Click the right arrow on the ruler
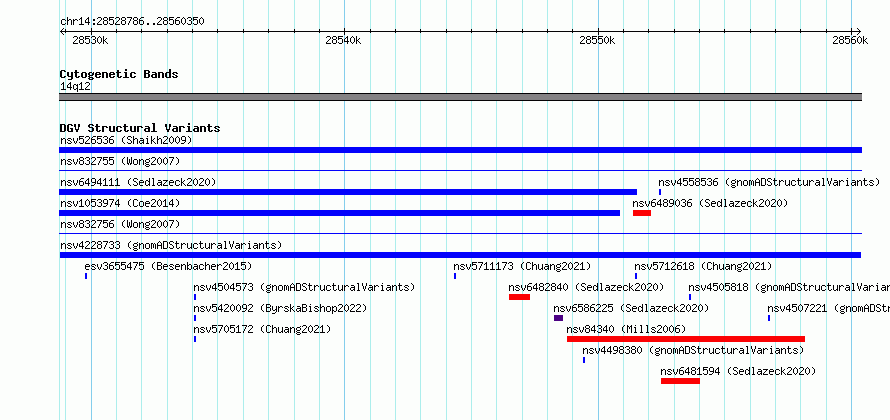This screenshot has width=890, height=420. [859, 31]
